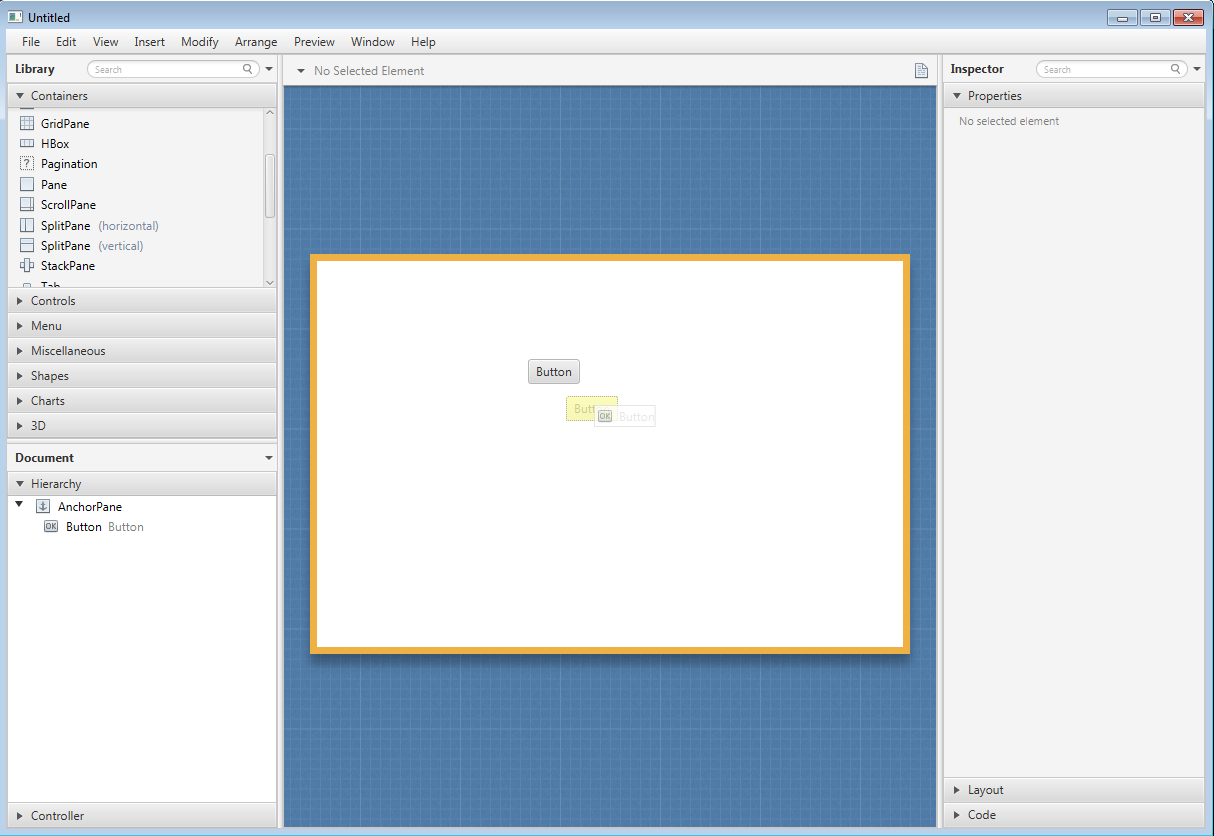The width and height of the screenshot is (1214, 836).
Task: Click the Pagination icon in Containers
Action: click(27, 164)
